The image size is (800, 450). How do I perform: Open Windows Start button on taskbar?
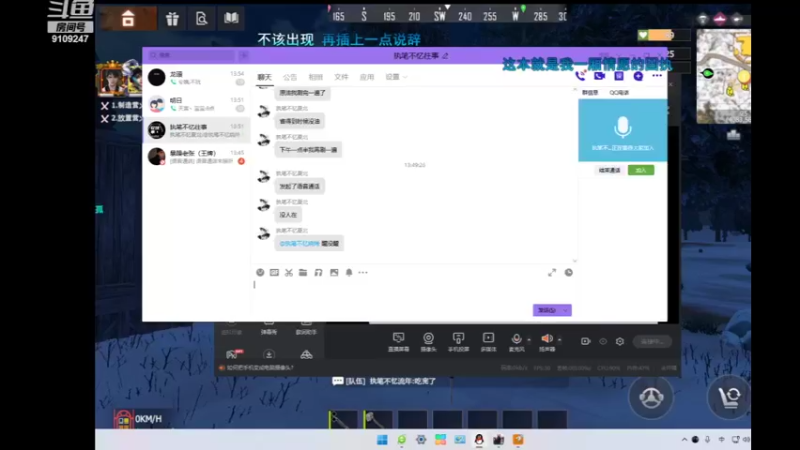pos(382,440)
